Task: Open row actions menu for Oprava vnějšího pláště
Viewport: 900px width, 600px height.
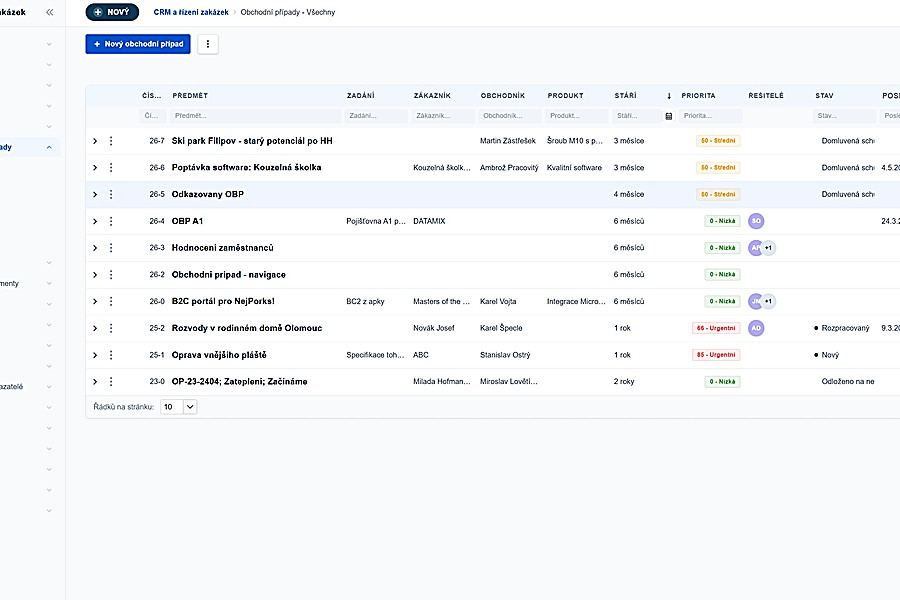Action: pyautogui.click(x=111, y=355)
